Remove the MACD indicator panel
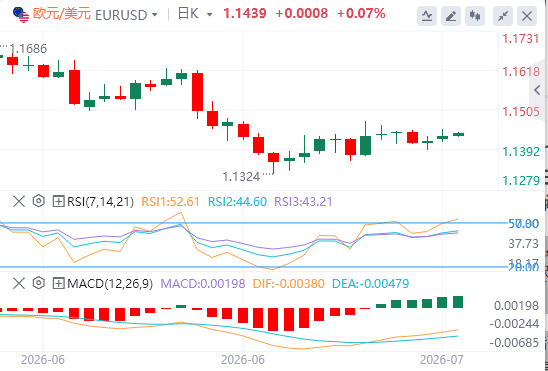This screenshot has height=371, width=548. pos(19,284)
